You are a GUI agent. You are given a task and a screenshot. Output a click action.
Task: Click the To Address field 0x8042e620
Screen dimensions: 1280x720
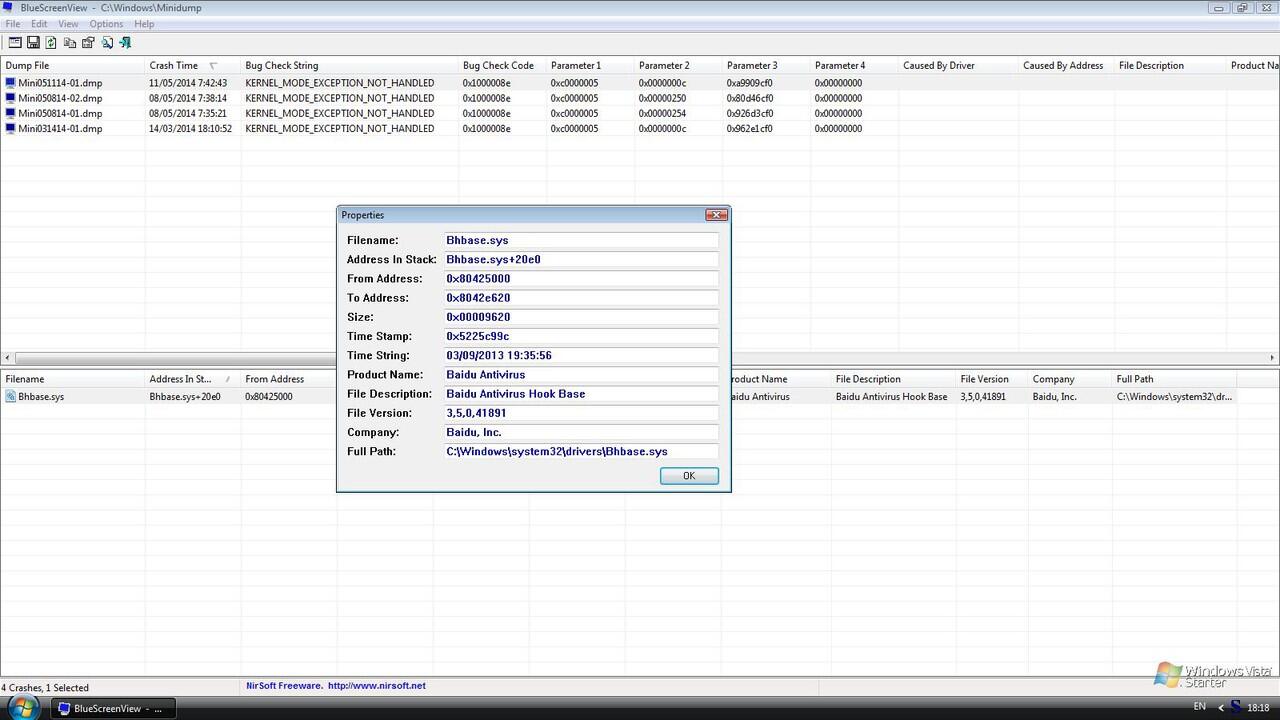[x=581, y=298]
